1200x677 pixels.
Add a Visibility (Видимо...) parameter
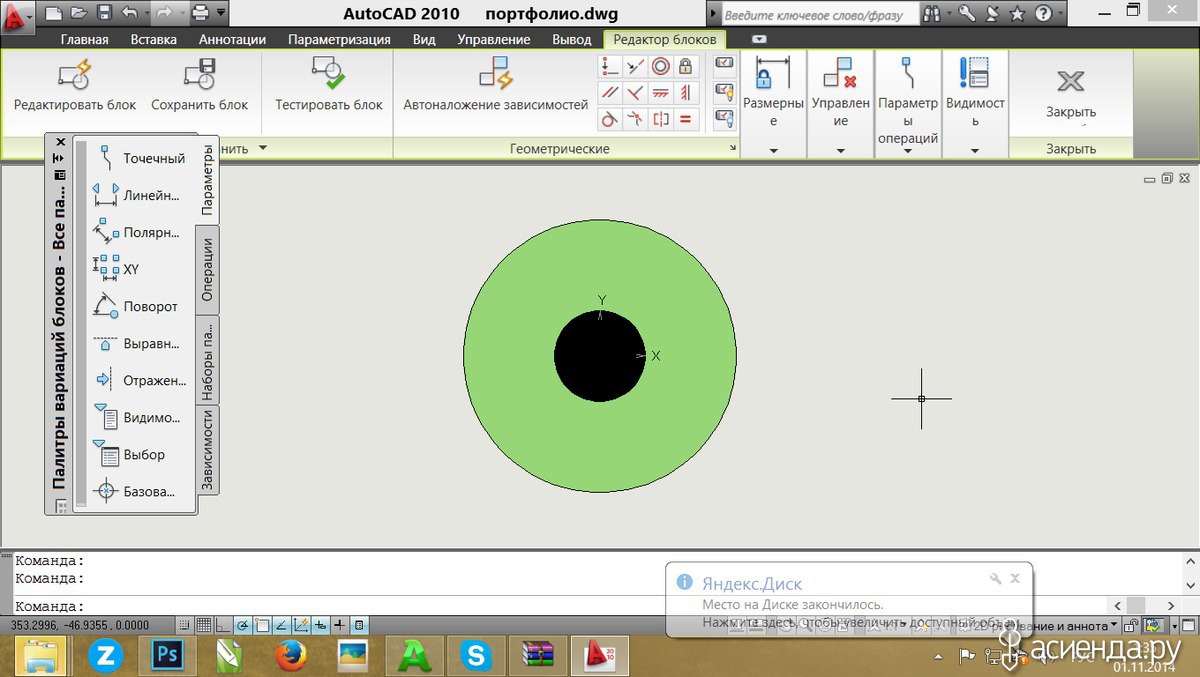point(139,417)
